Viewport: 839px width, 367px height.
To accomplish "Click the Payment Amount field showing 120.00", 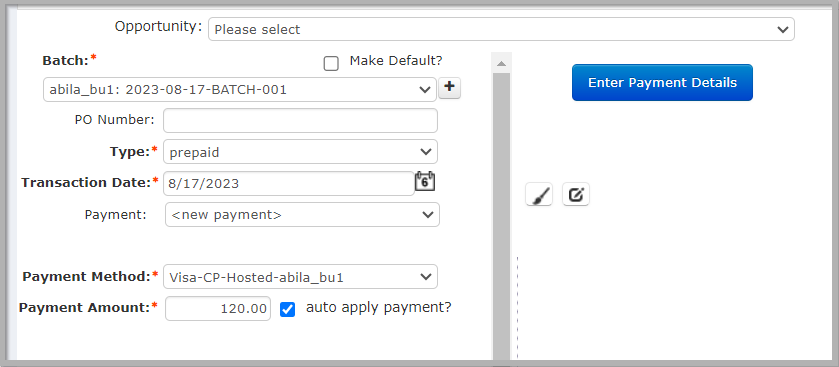I will coord(218,309).
